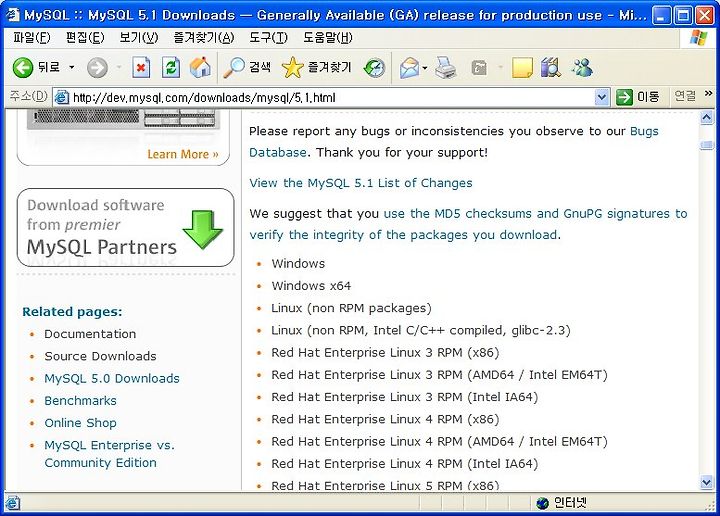Click the Back arrow toolbar icon
The width and height of the screenshot is (720, 516).
coord(22,68)
